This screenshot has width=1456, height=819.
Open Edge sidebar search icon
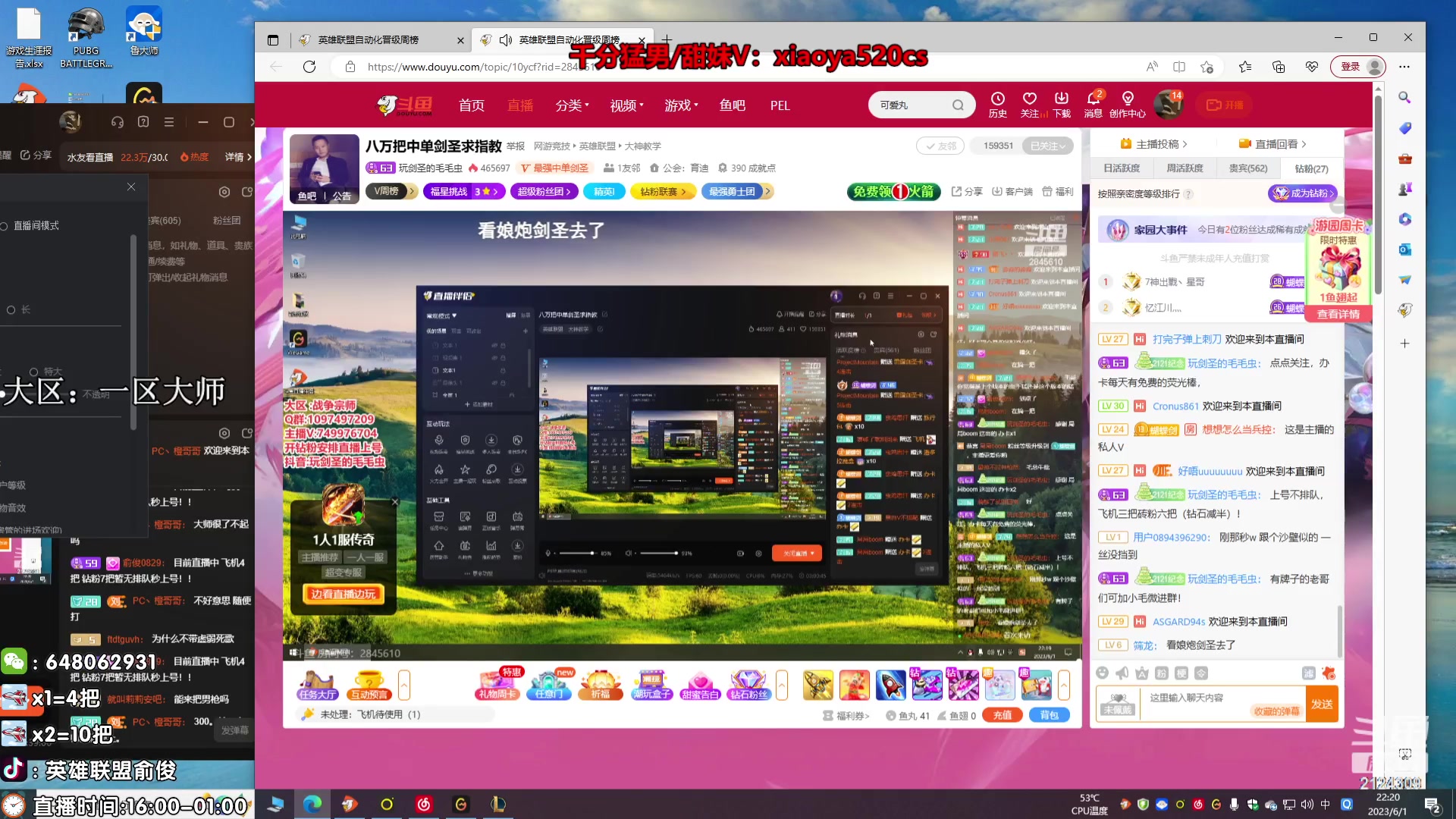pos(1404,98)
